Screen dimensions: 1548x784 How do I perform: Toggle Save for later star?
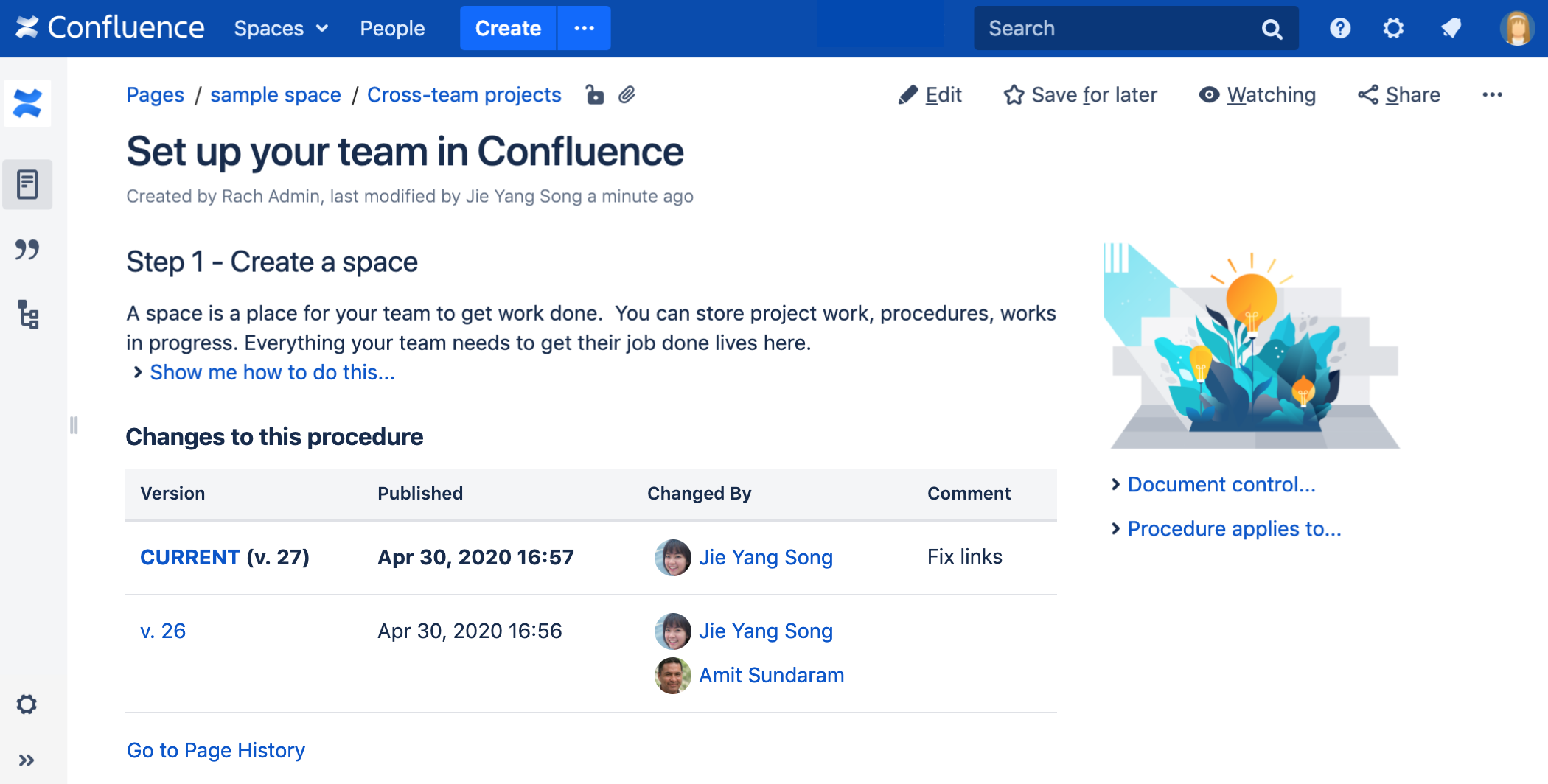[1081, 95]
